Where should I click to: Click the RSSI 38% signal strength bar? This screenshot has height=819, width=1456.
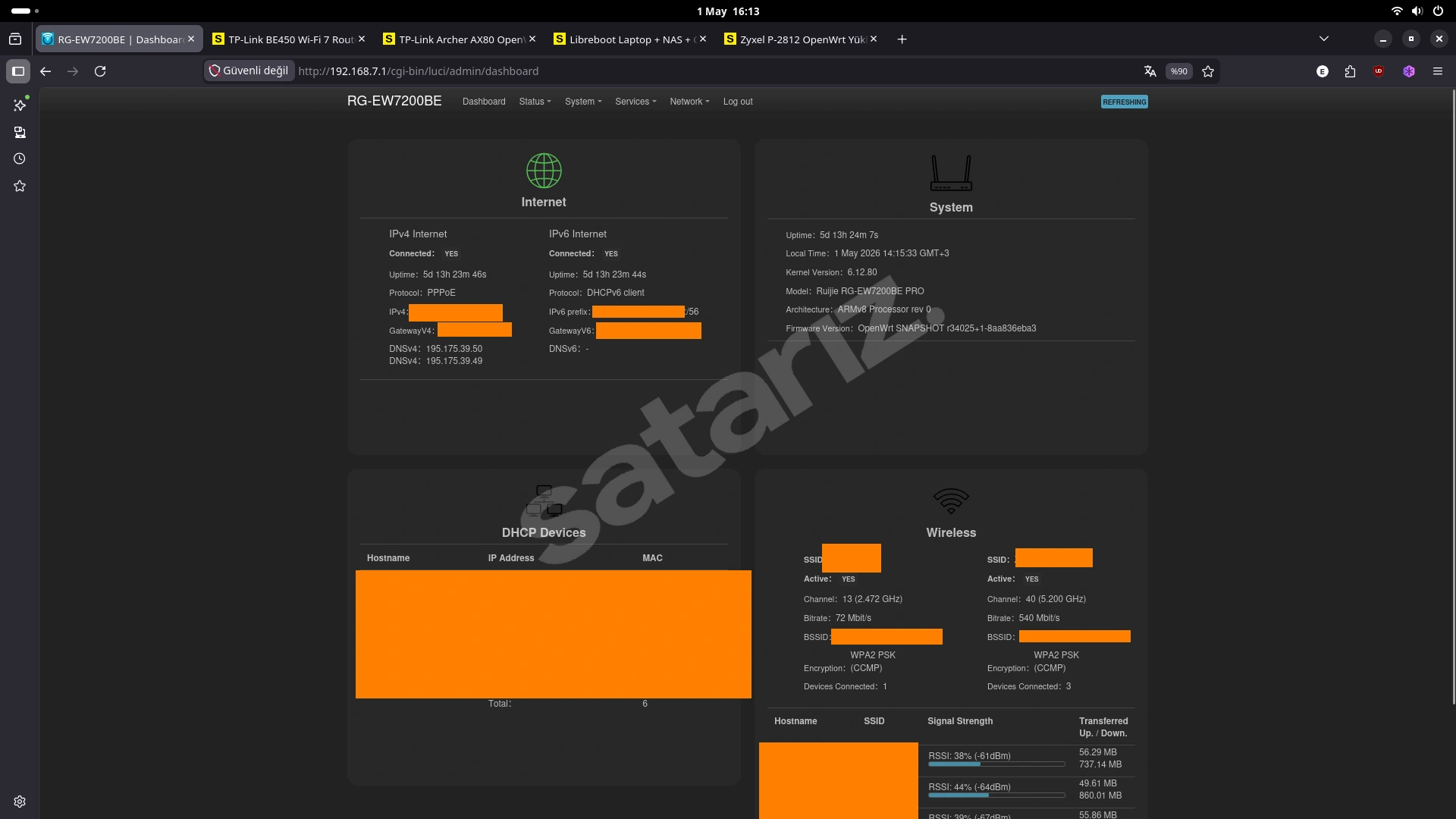(996, 764)
